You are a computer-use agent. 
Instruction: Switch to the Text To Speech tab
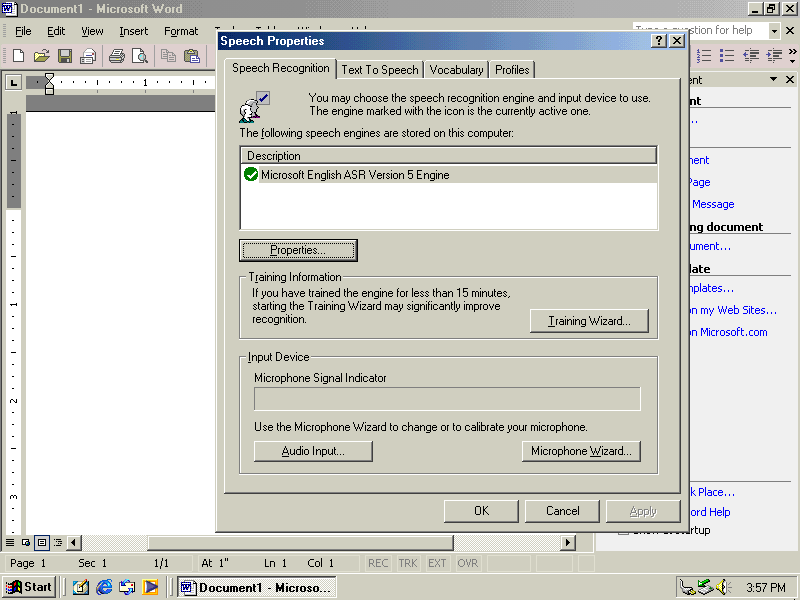[380, 70]
